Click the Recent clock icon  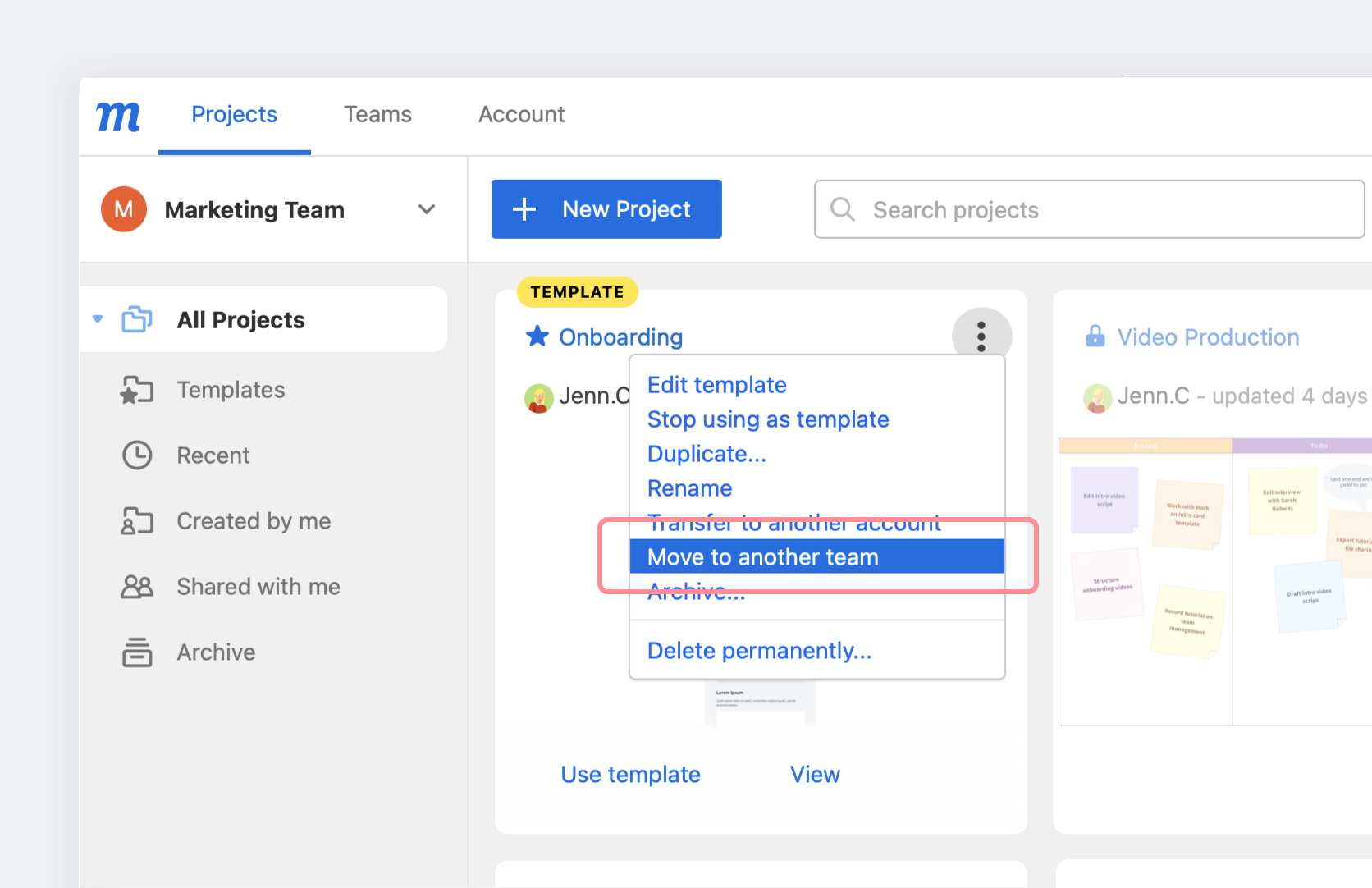(137, 455)
